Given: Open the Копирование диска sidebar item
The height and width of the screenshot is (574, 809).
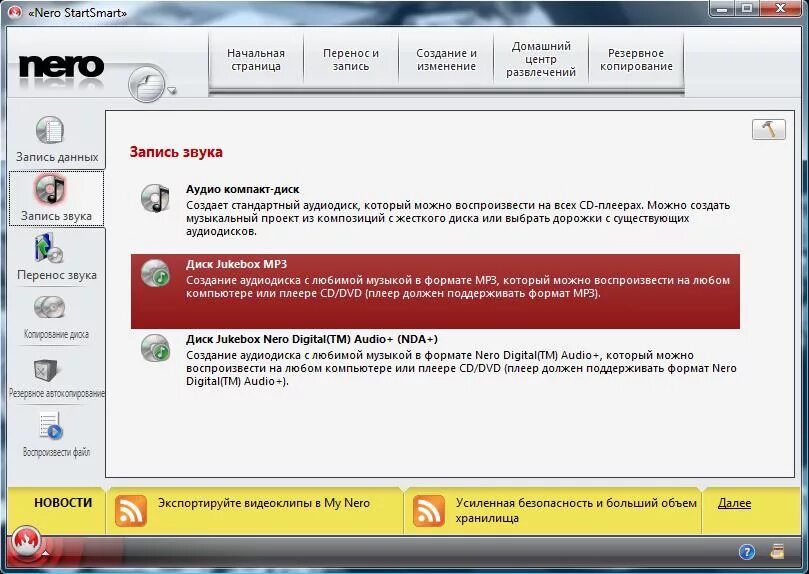Looking at the screenshot, I should 56,316.
